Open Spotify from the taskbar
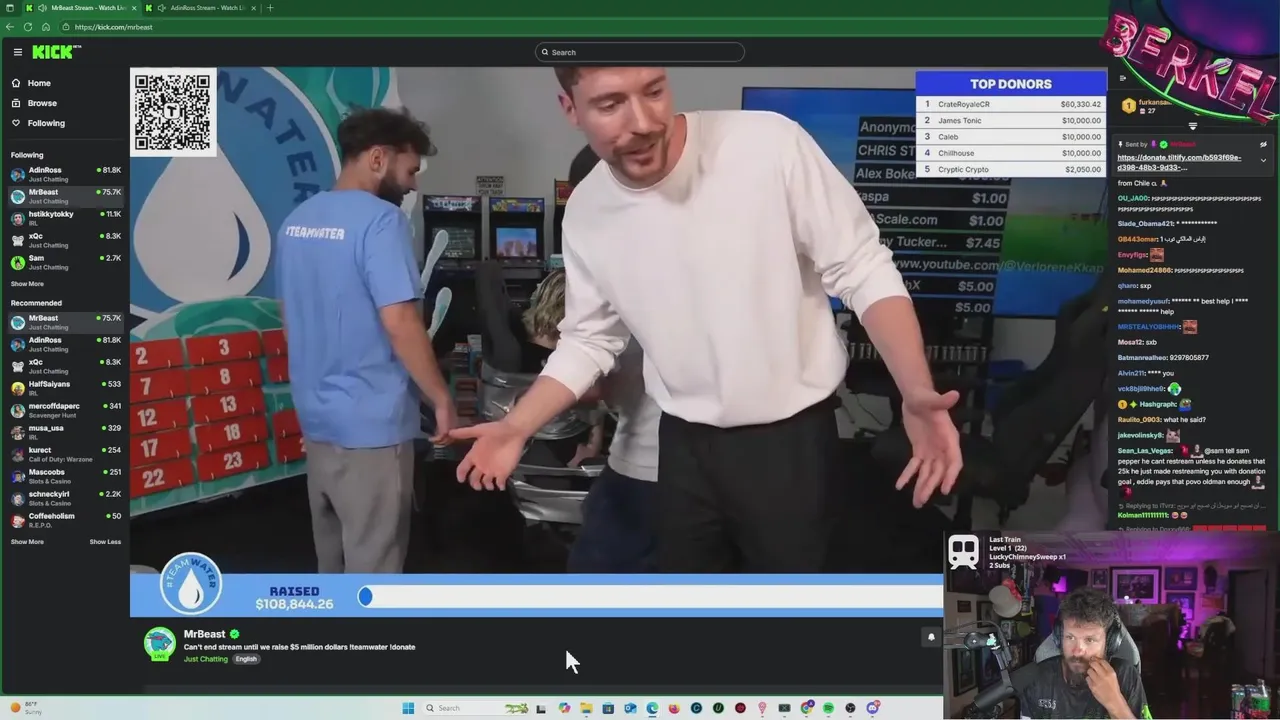The width and height of the screenshot is (1280, 720). point(828,708)
